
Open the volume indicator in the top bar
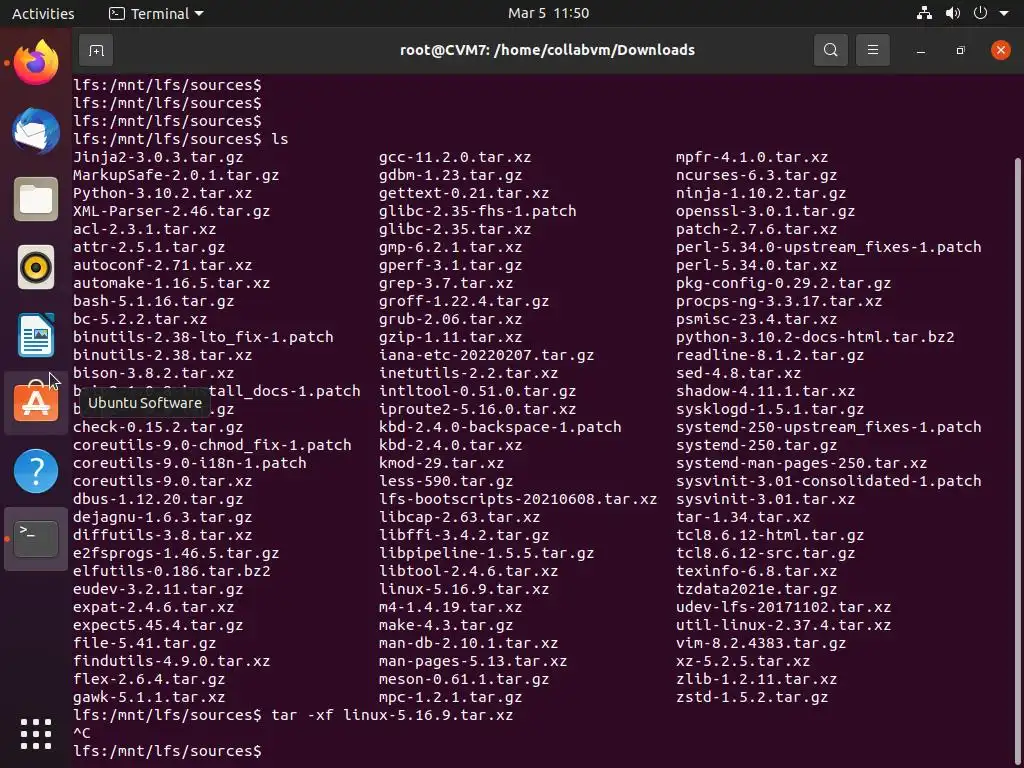click(953, 13)
